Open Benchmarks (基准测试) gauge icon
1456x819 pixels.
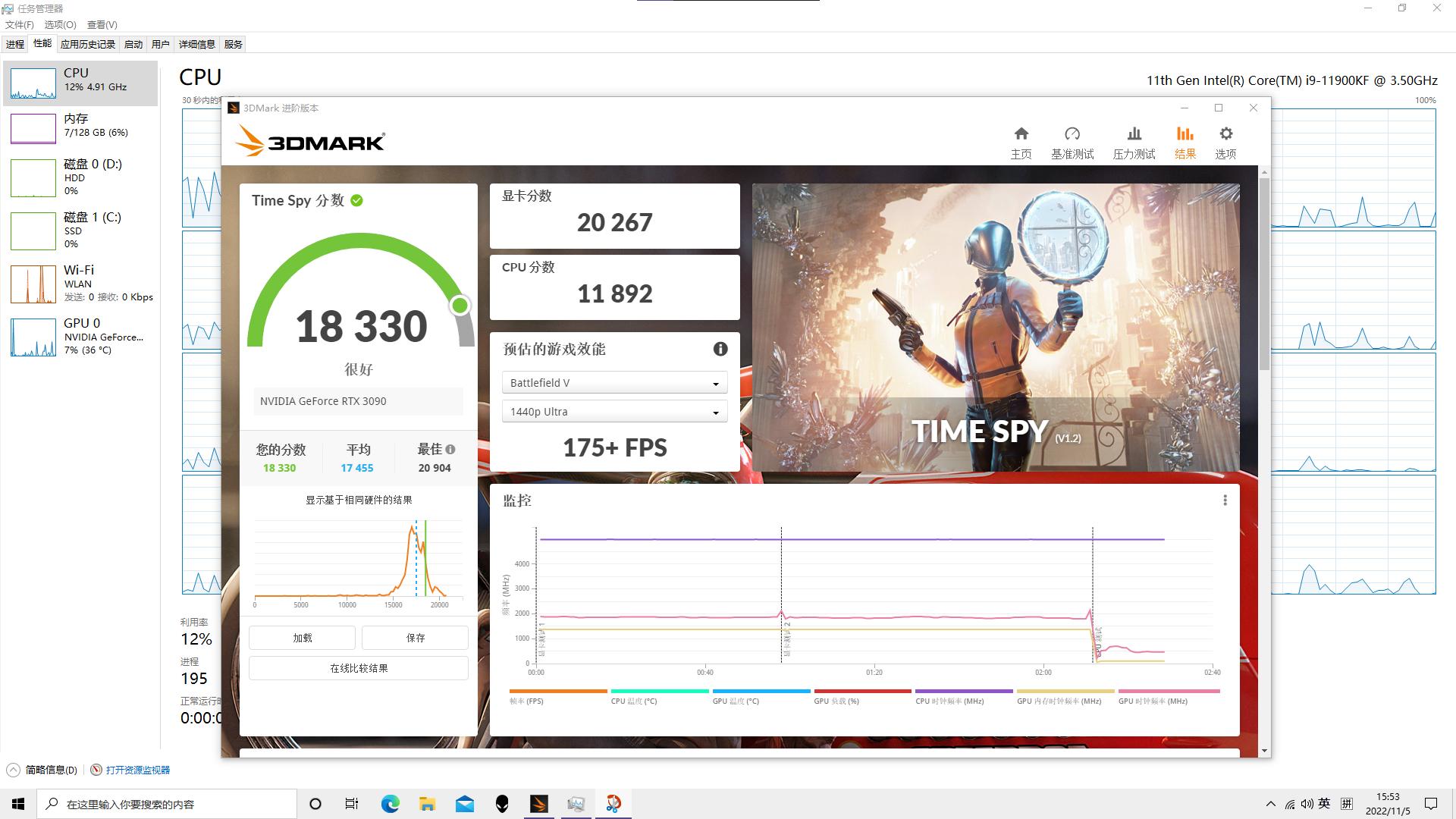pyautogui.click(x=1072, y=142)
